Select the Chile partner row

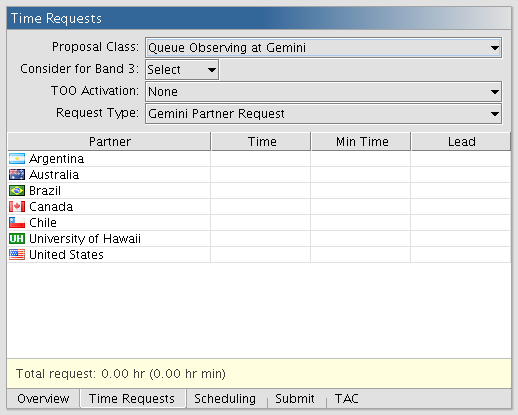click(259, 223)
